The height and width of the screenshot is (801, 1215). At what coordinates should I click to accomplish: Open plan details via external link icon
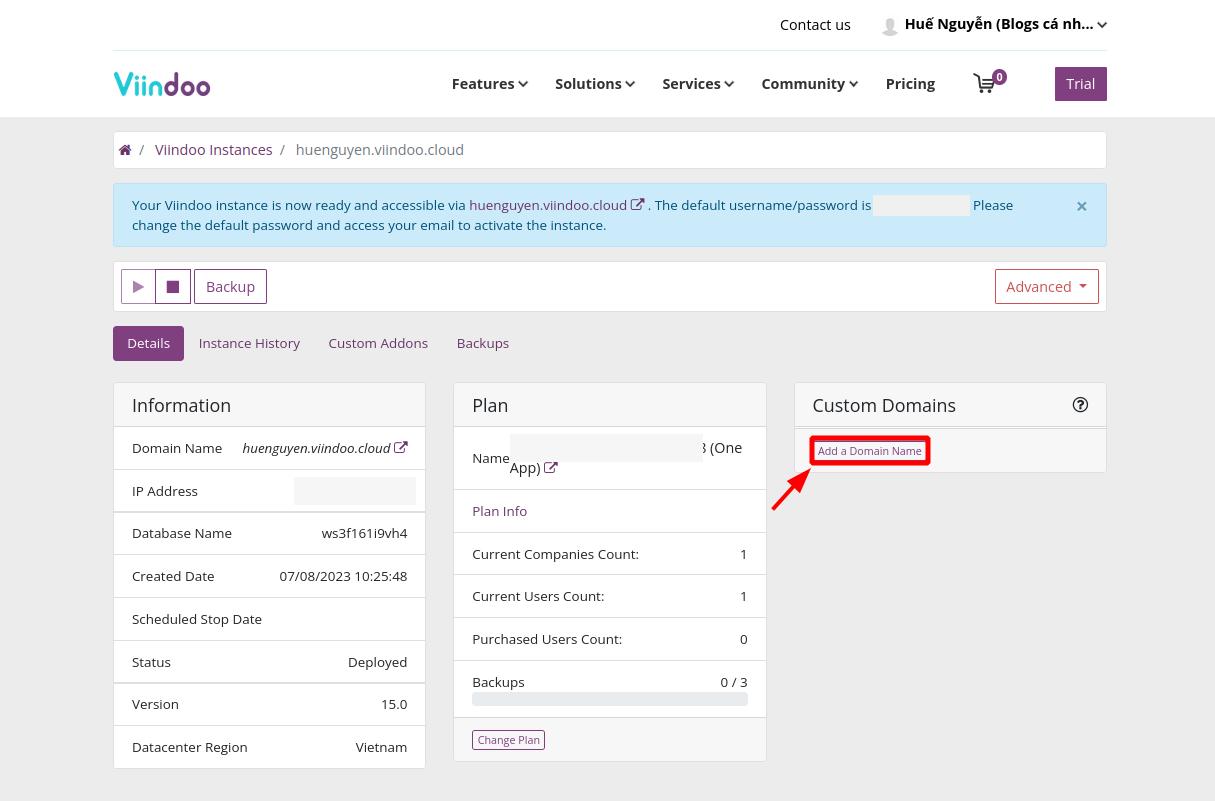(551, 467)
